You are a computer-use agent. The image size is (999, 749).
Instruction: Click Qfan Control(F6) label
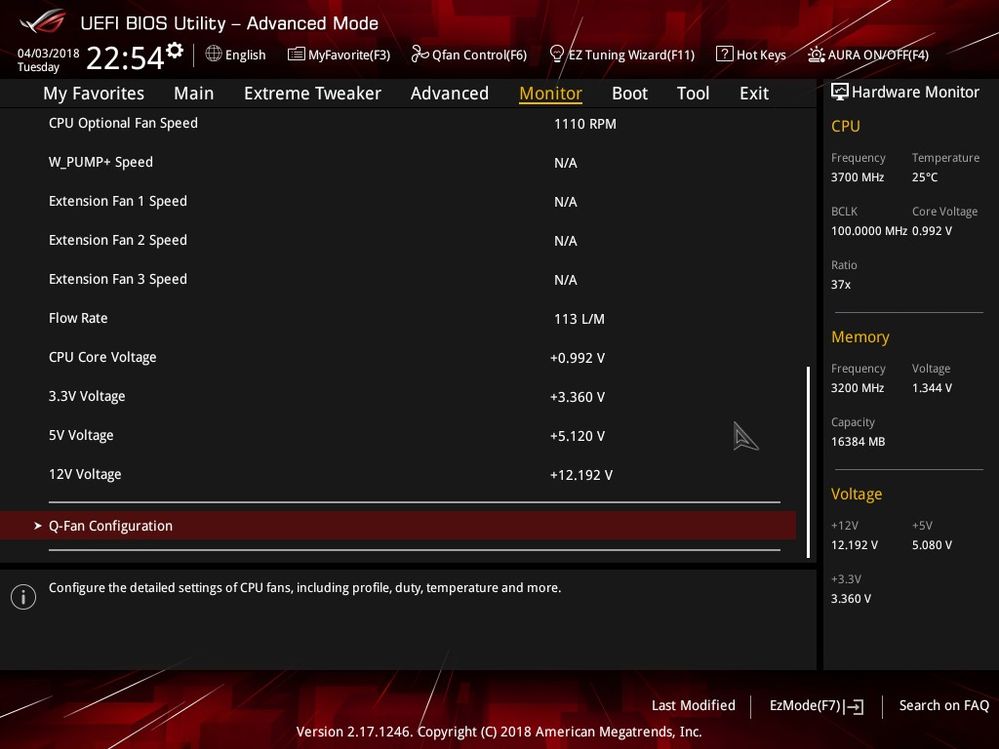(479, 55)
